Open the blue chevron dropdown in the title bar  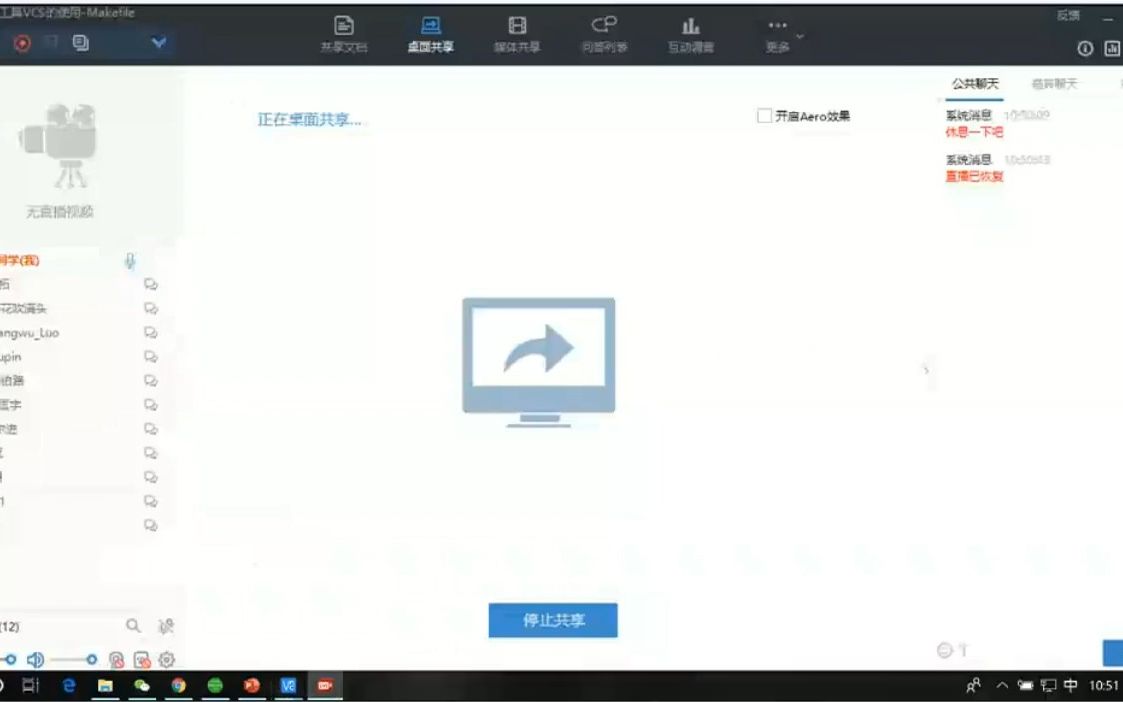pyautogui.click(x=157, y=44)
